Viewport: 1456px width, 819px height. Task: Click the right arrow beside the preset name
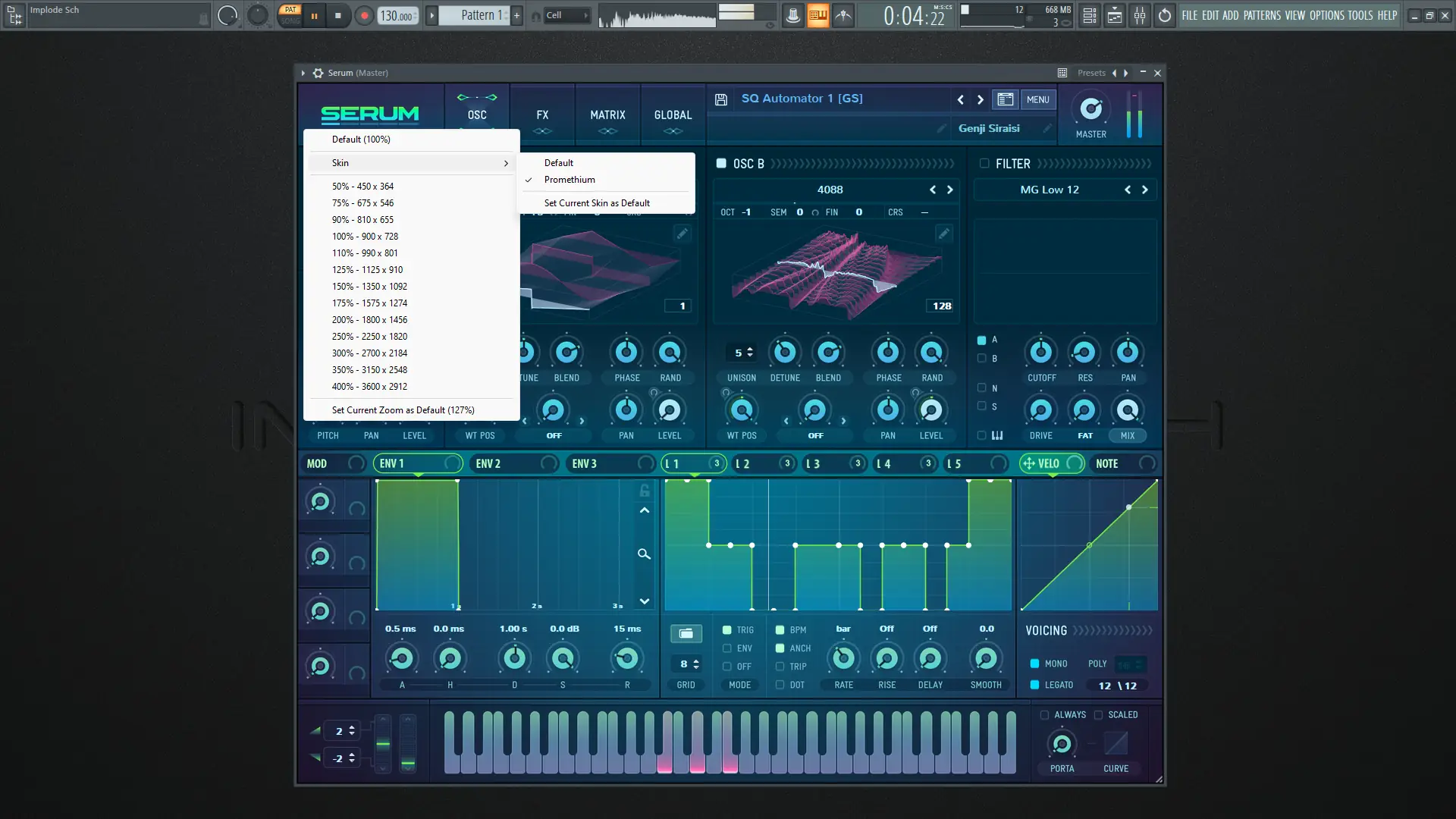pos(980,99)
